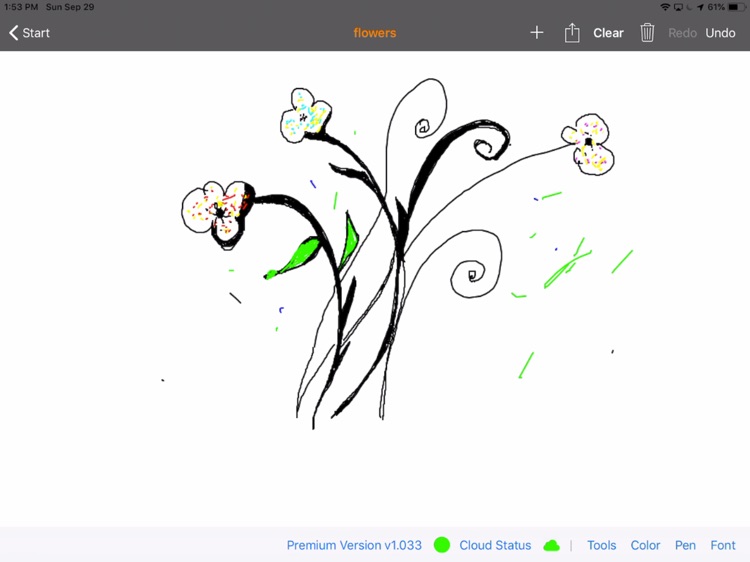Tap the trash can icon
Image resolution: width=750 pixels, height=562 pixels.
click(x=647, y=33)
